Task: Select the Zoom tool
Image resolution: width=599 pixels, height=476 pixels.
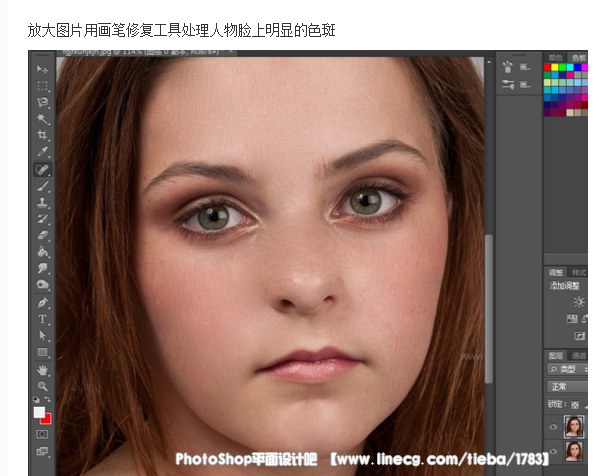Action: [x=42, y=386]
